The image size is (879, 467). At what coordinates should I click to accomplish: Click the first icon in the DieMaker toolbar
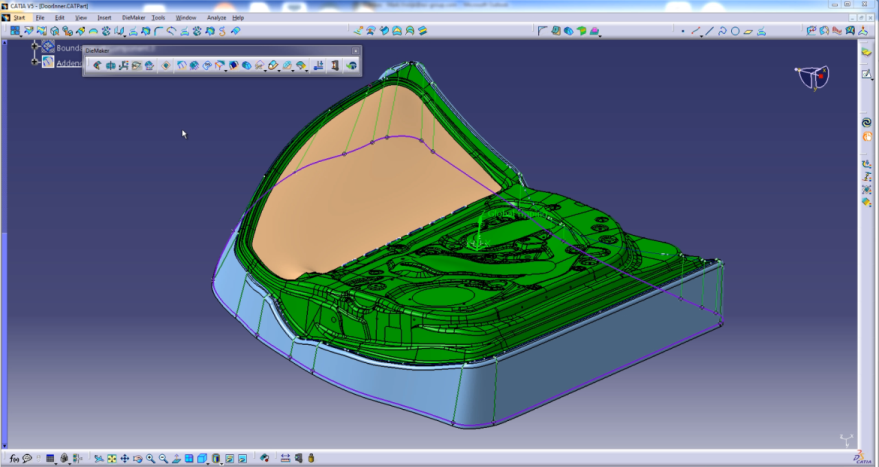click(x=97, y=66)
